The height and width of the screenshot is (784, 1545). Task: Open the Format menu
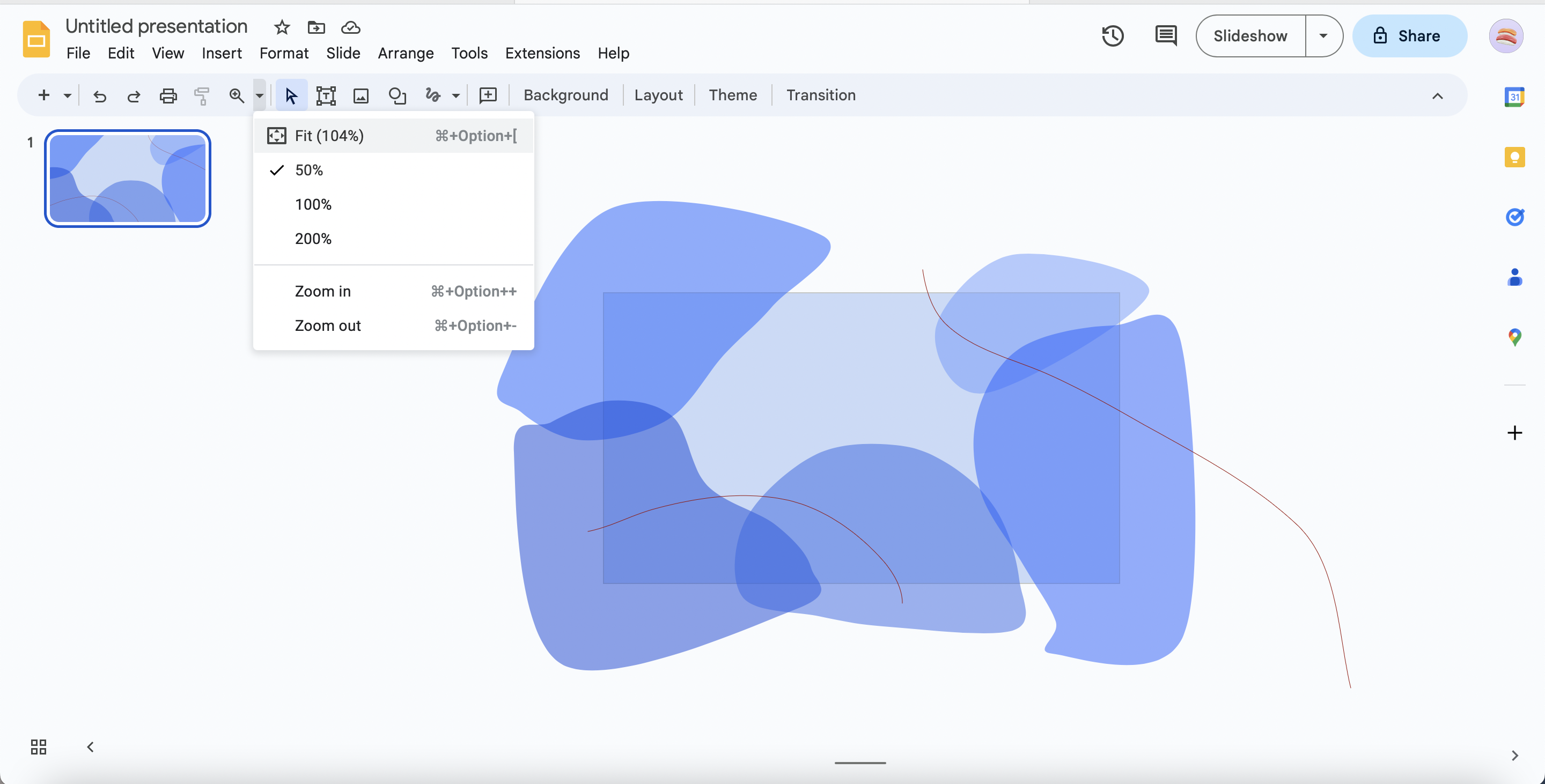pos(284,53)
